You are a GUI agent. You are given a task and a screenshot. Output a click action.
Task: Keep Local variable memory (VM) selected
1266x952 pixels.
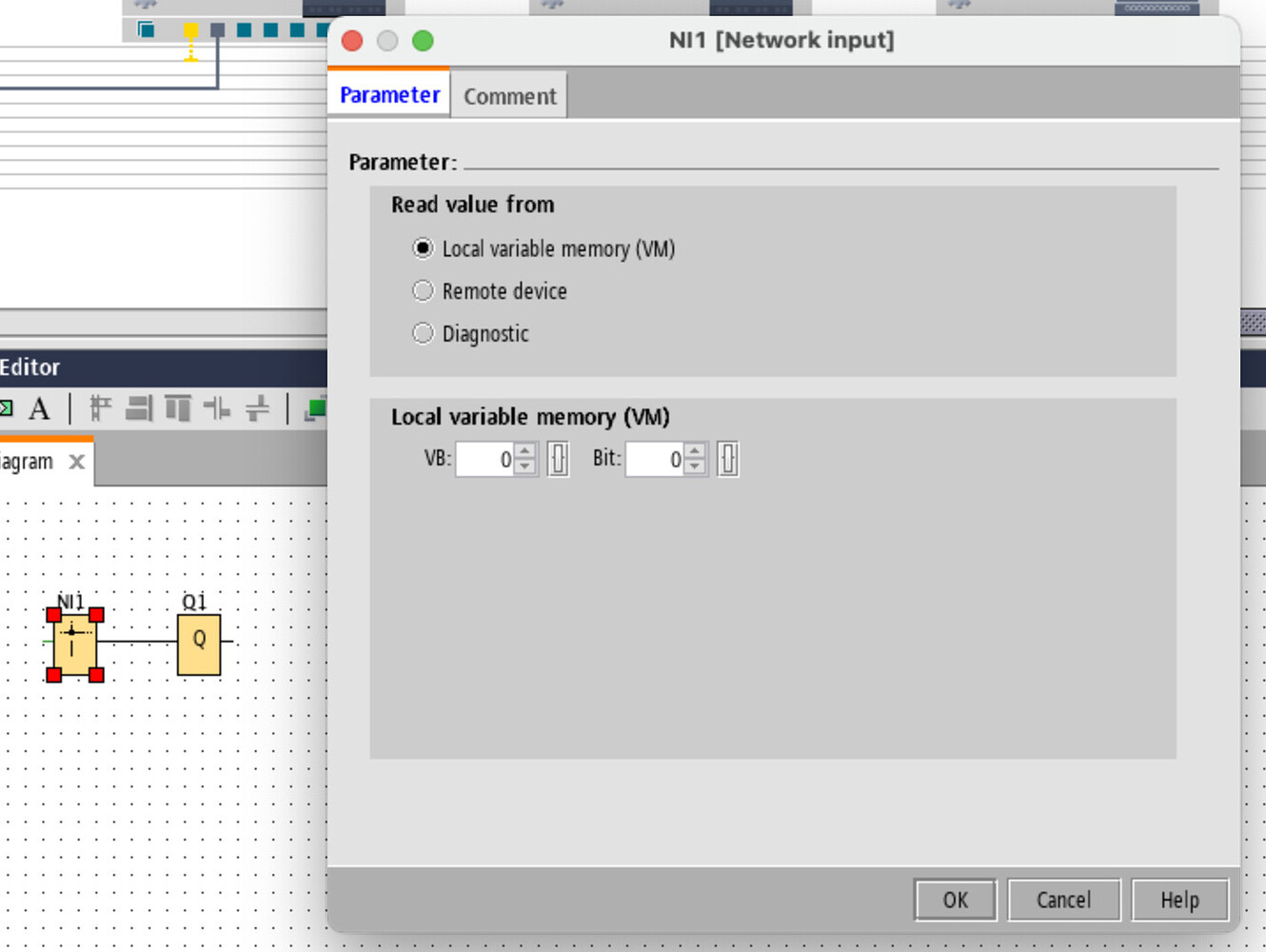click(423, 248)
